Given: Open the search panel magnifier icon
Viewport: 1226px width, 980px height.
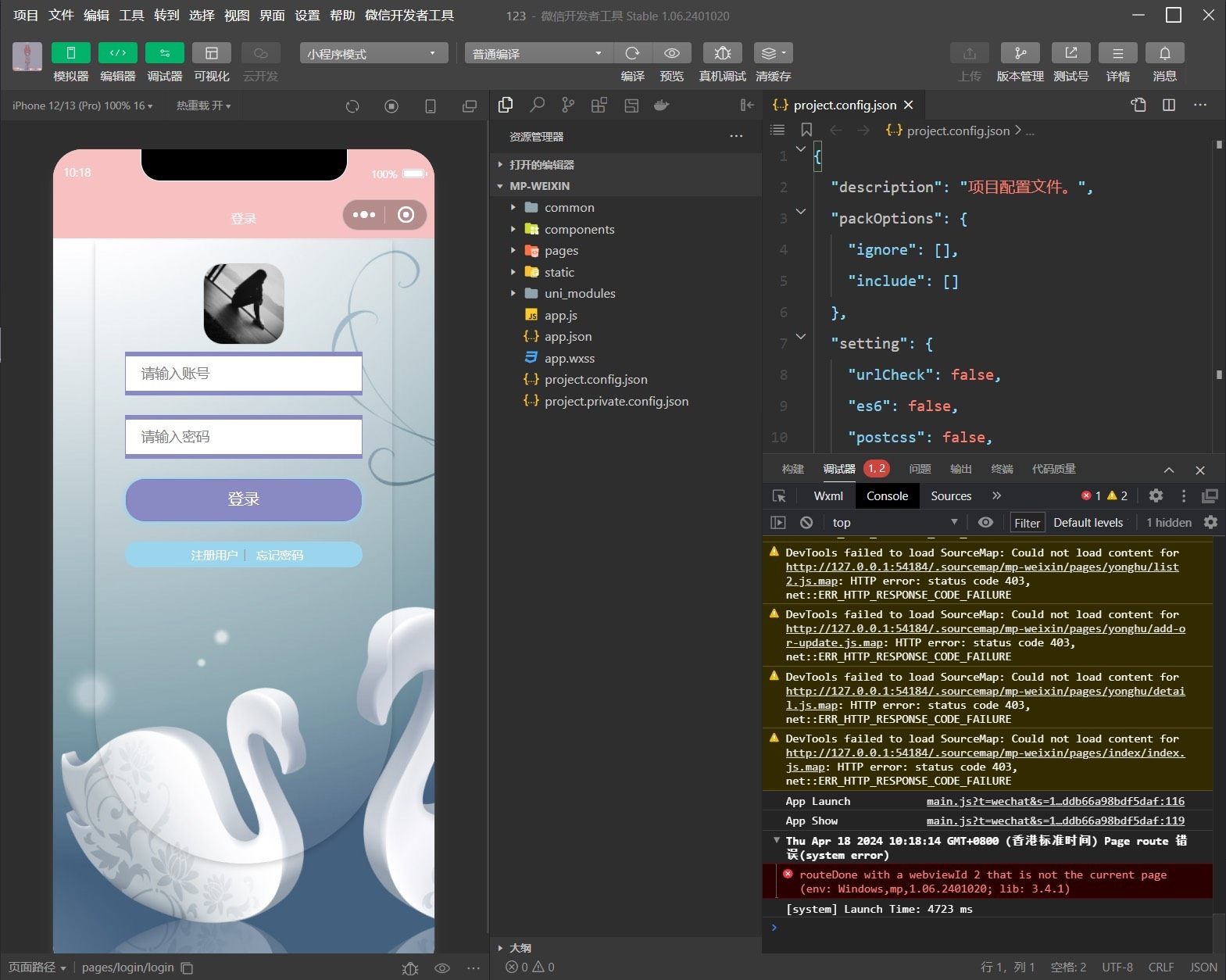Looking at the screenshot, I should tap(537, 106).
